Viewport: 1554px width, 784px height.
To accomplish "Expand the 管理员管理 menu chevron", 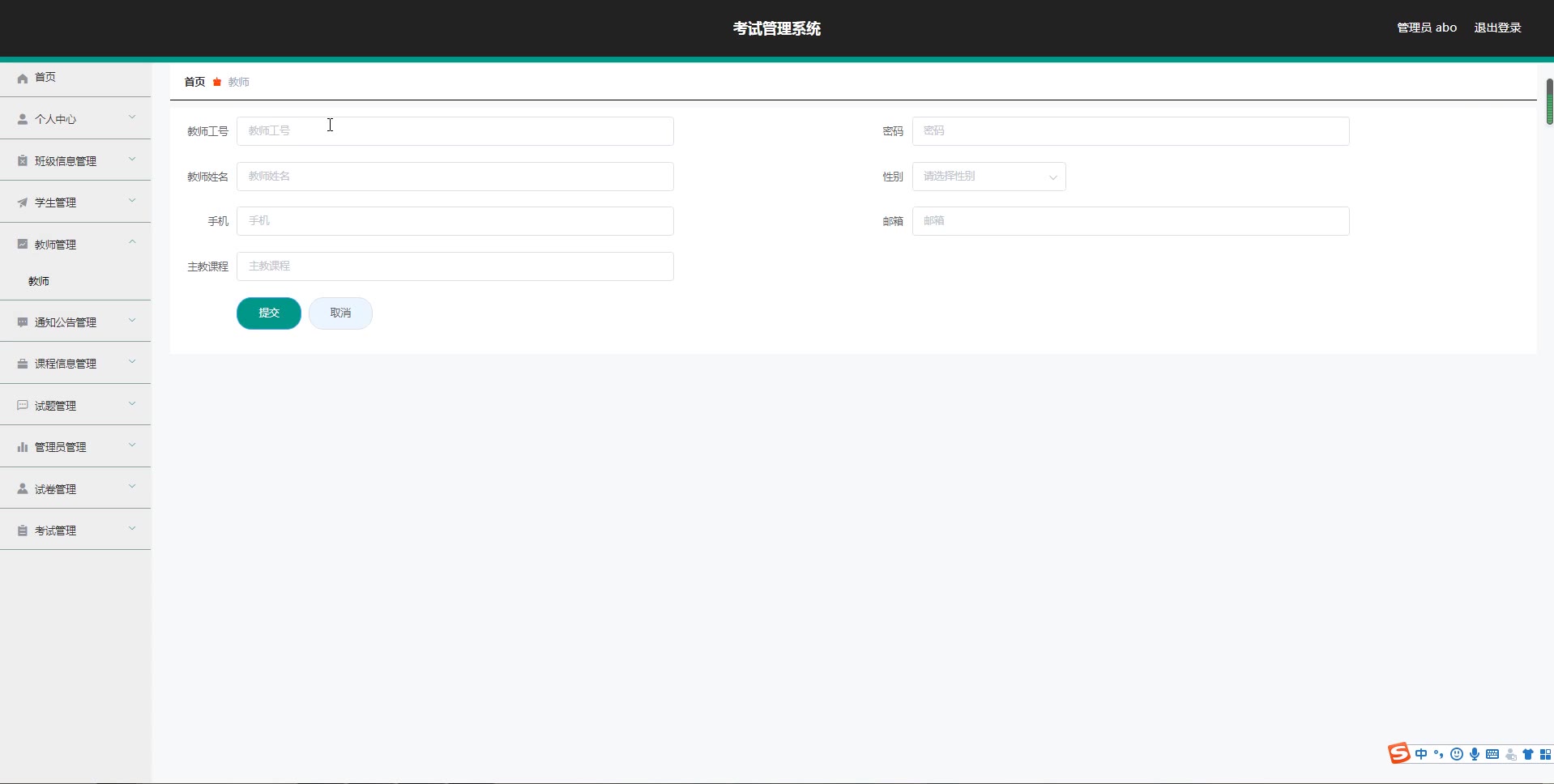I will pos(132,445).
